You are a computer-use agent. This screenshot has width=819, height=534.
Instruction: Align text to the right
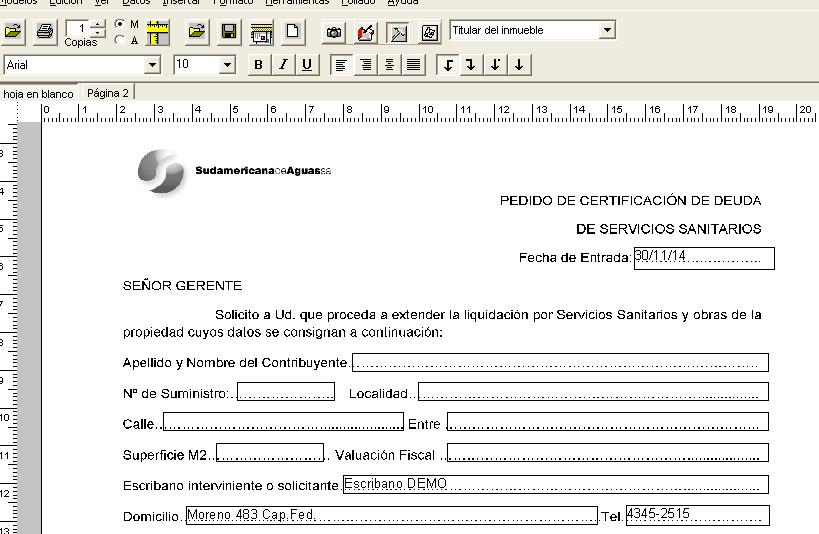tap(366, 65)
